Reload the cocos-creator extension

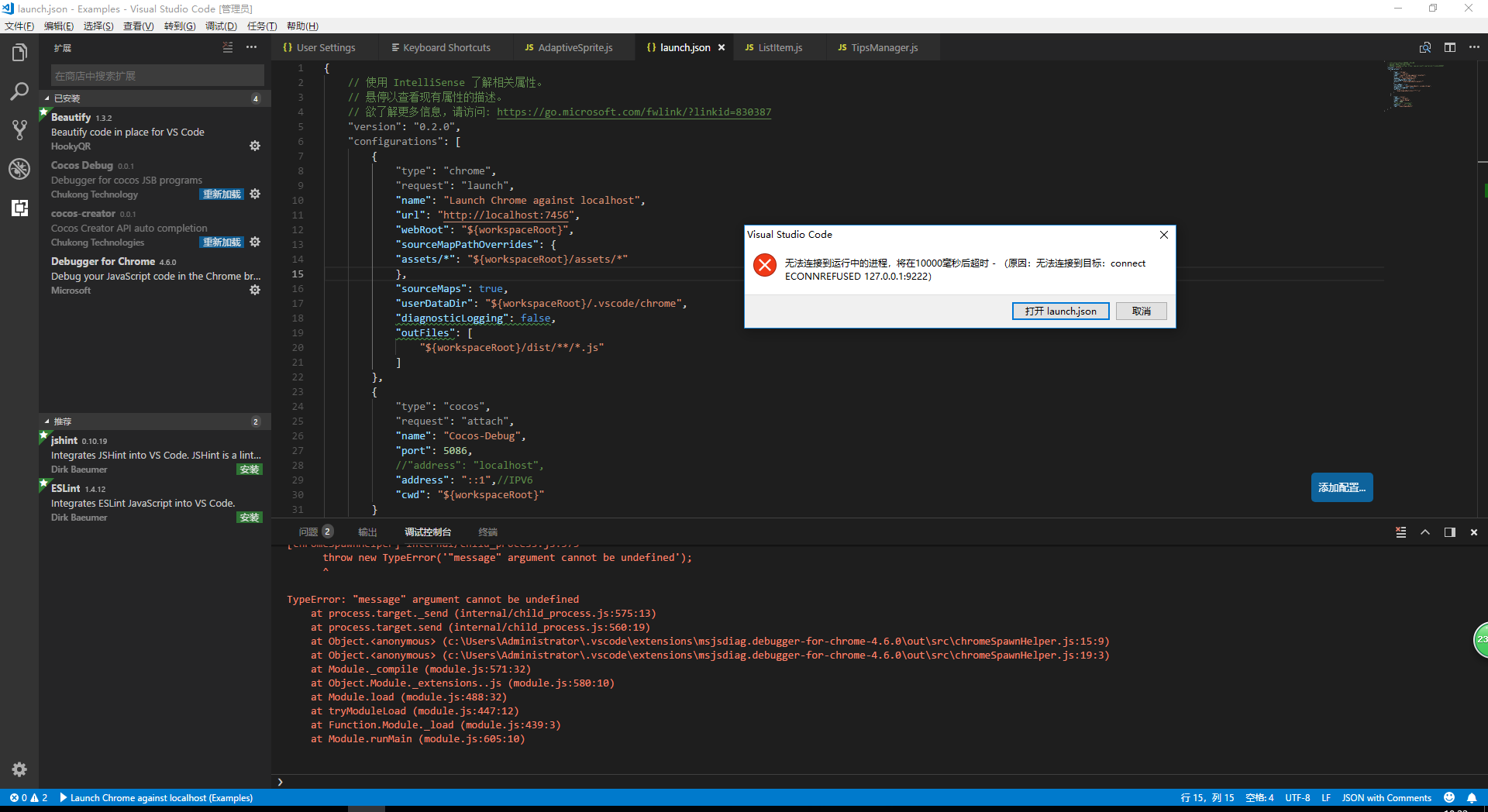222,243
